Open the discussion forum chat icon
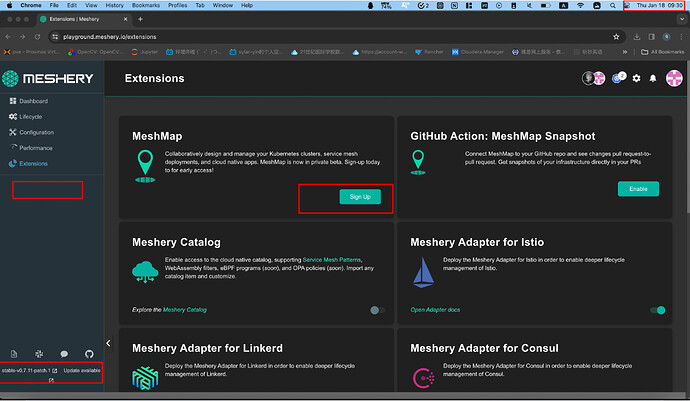This screenshot has width=690, height=401. [x=64, y=354]
